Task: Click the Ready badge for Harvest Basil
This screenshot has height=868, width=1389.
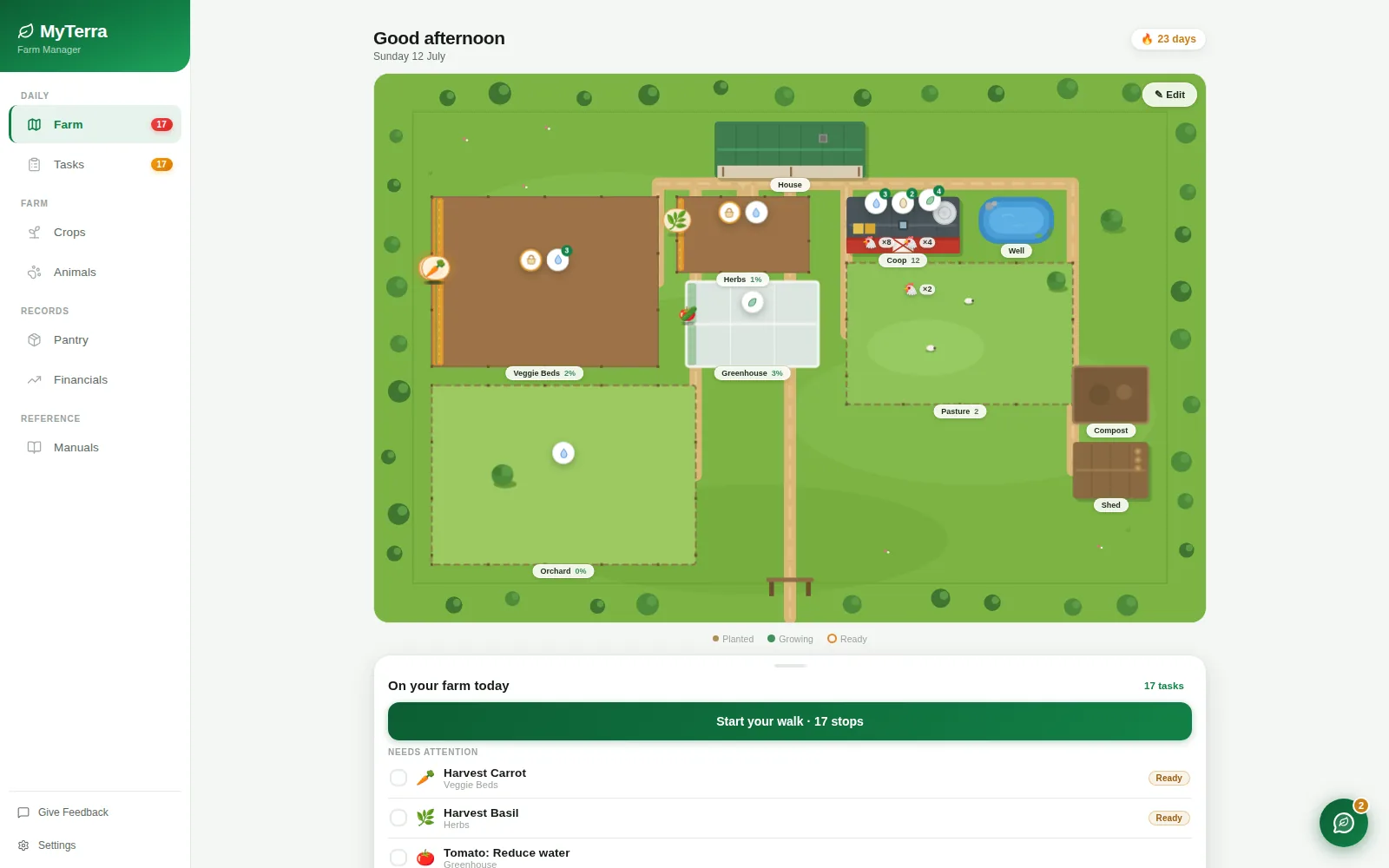Action: 1168,819
